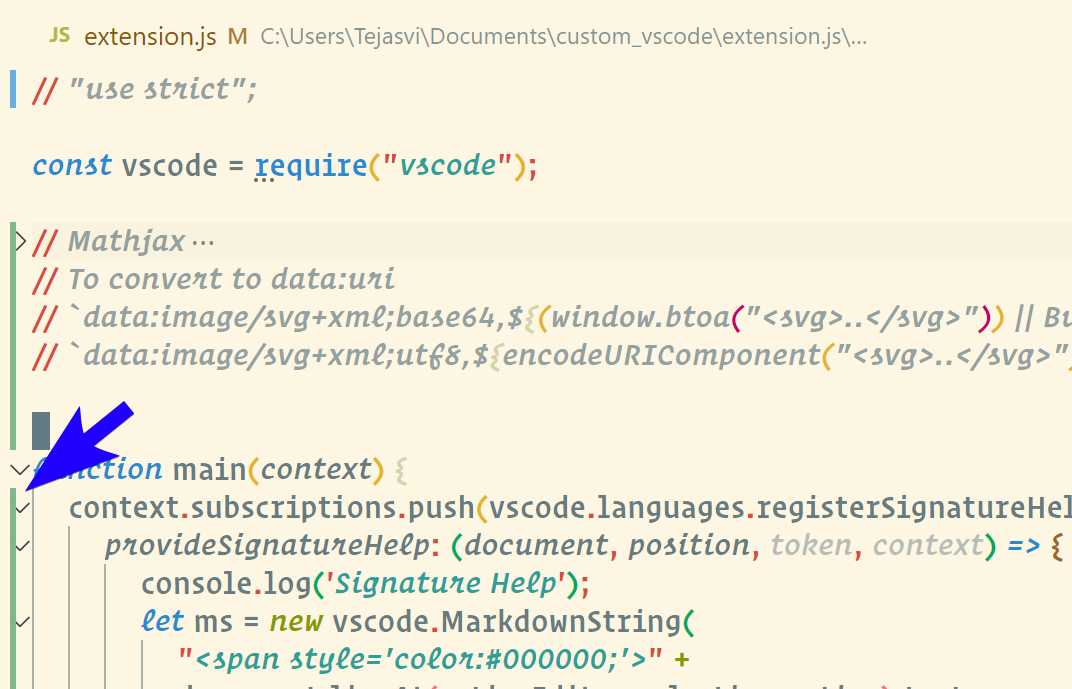Toggle the fold mark beside provideSignatureHelp line
The height and width of the screenshot is (689, 1072).
click(22, 545)
